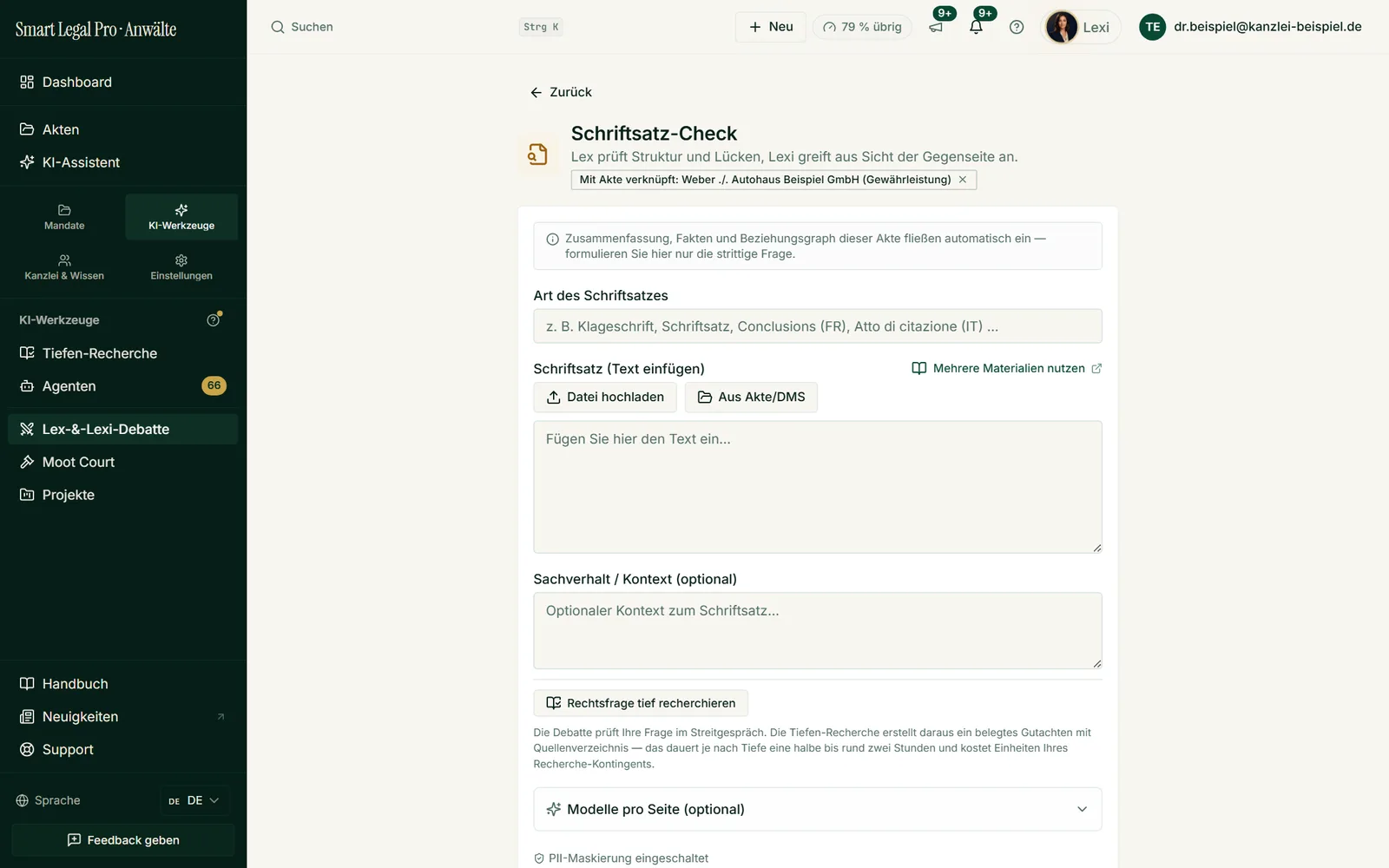Open Neuigkeiten in the sidebar
The height and width of the screenshot is (868, 1389).
point(123,717)
